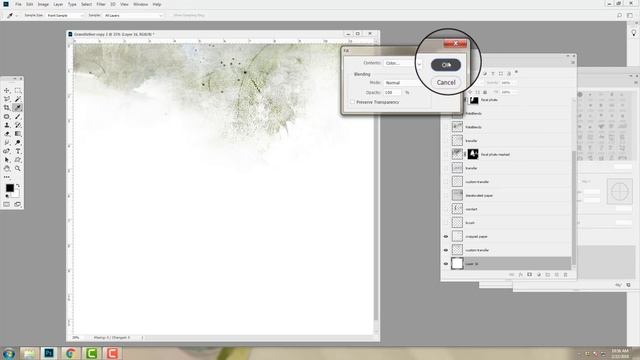Swap foreground and background colors
Image resolution: width=640 pixels, height=360 pixels.
[18, 186]
